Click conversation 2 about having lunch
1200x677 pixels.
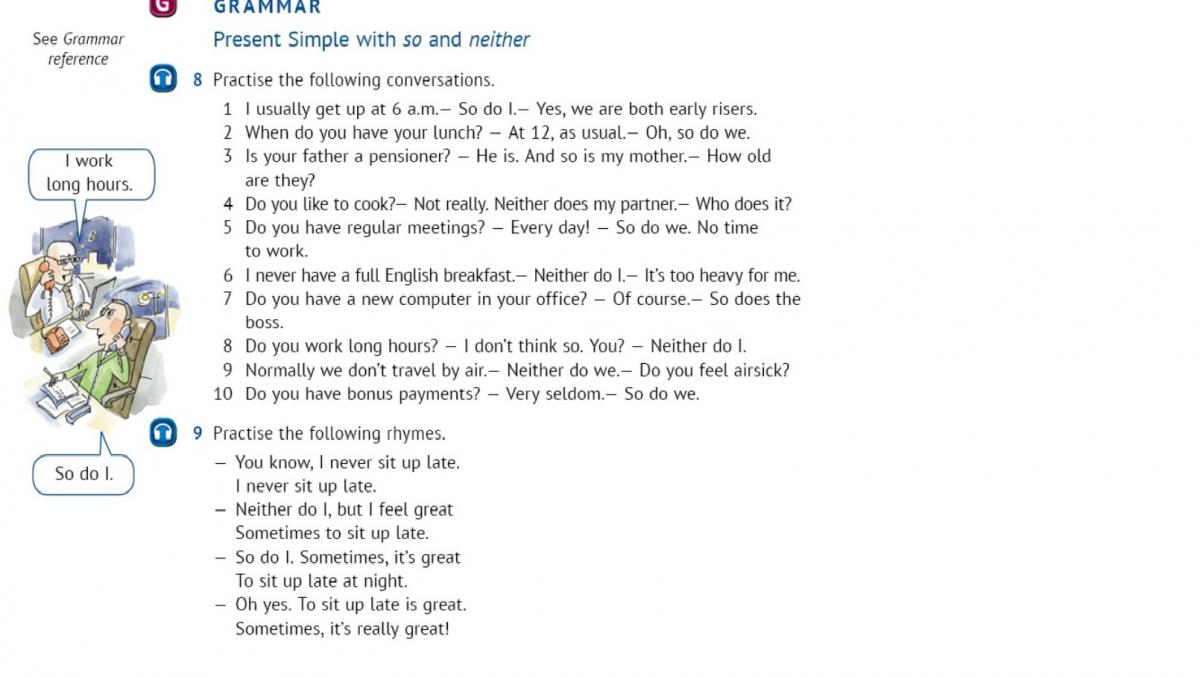click(497, 132)
